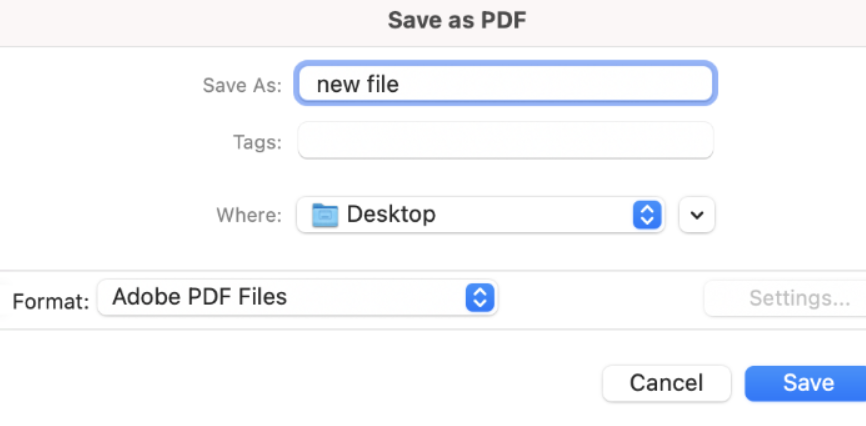Select the "Adobe PDF Files" format text
866x426 pixels.
click(x=199, y=297)
